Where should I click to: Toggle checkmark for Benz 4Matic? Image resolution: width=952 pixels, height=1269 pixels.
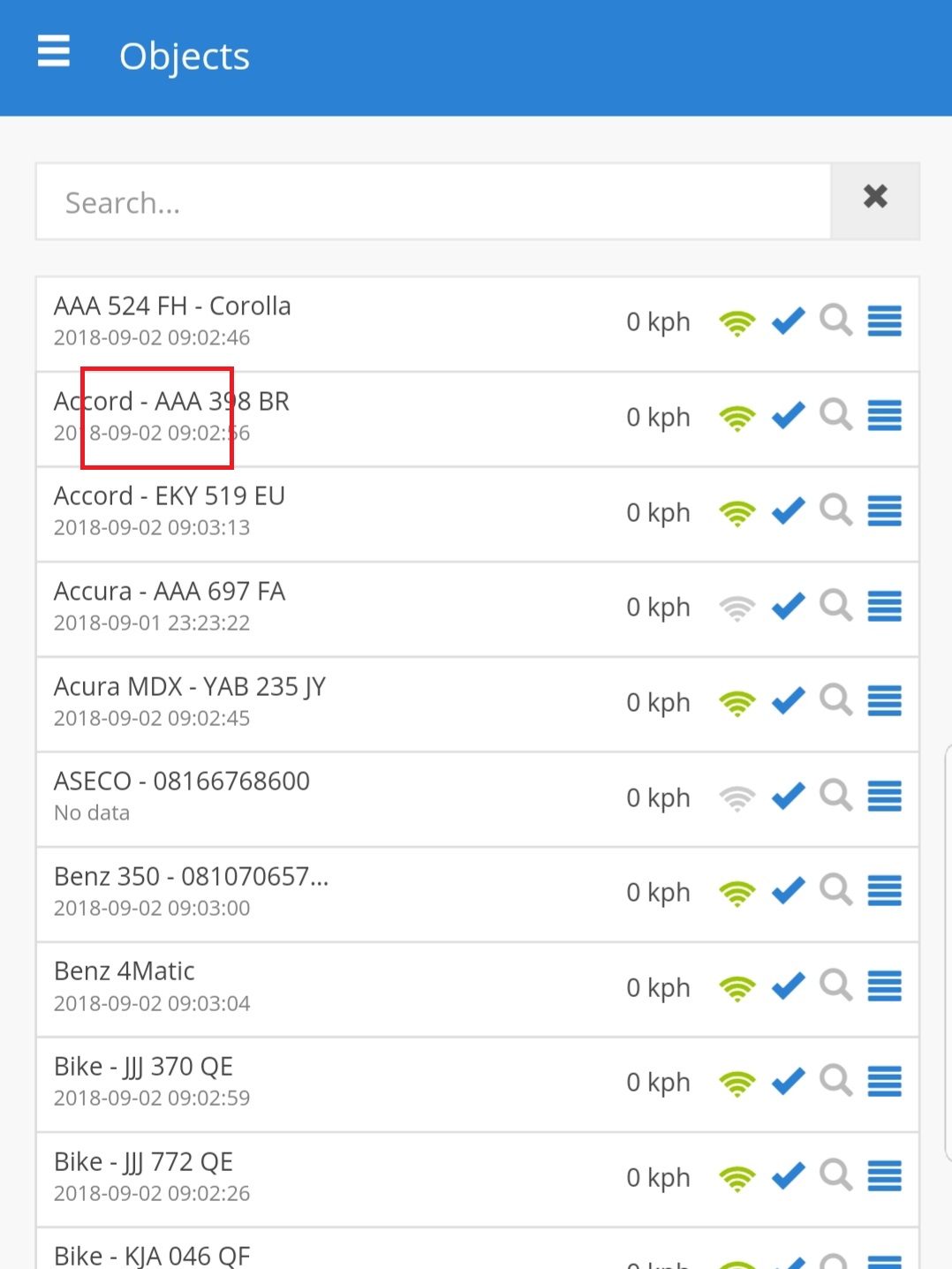point(788,986)
